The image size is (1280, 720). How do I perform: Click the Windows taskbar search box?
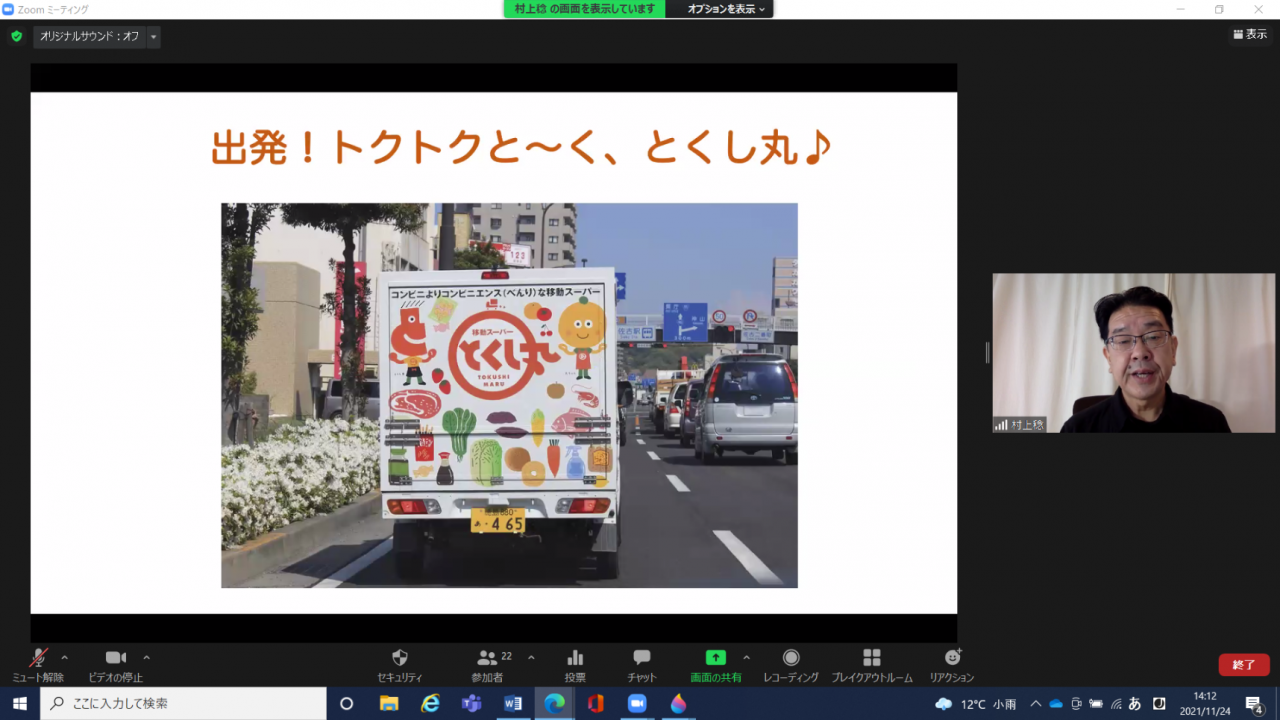pyautogui.click(x=184, y=703)
